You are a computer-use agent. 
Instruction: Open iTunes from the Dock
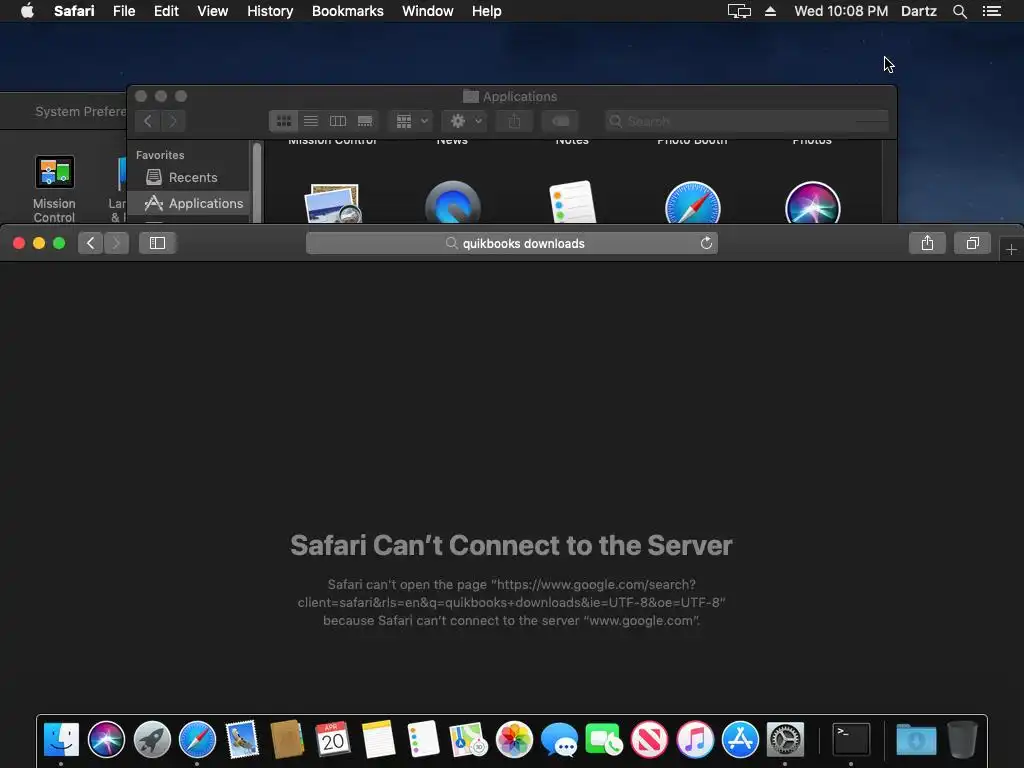[695, 740]
